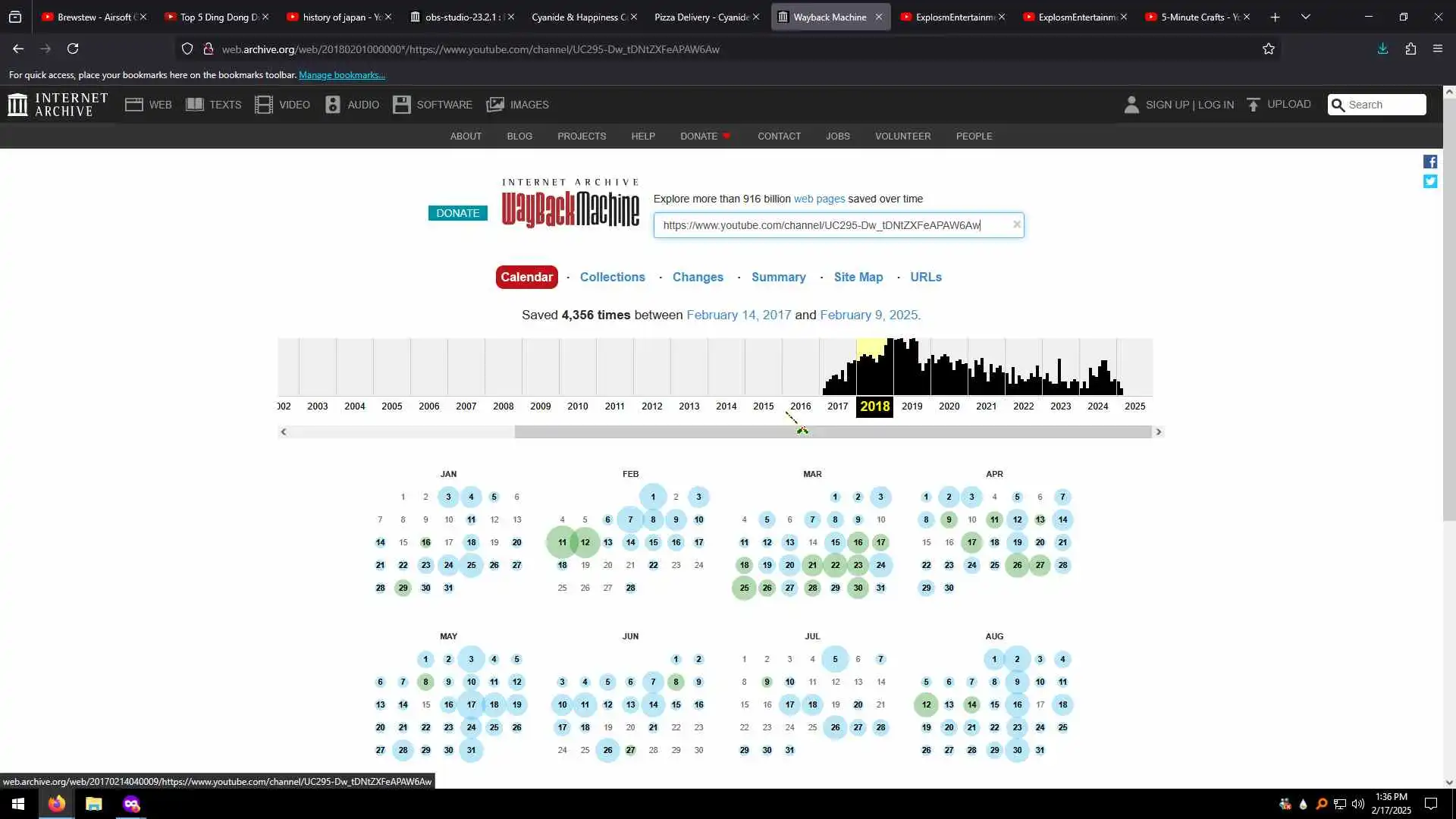Bookmark this page with star icon
1456x819 pixels.
click(1269, 49)
